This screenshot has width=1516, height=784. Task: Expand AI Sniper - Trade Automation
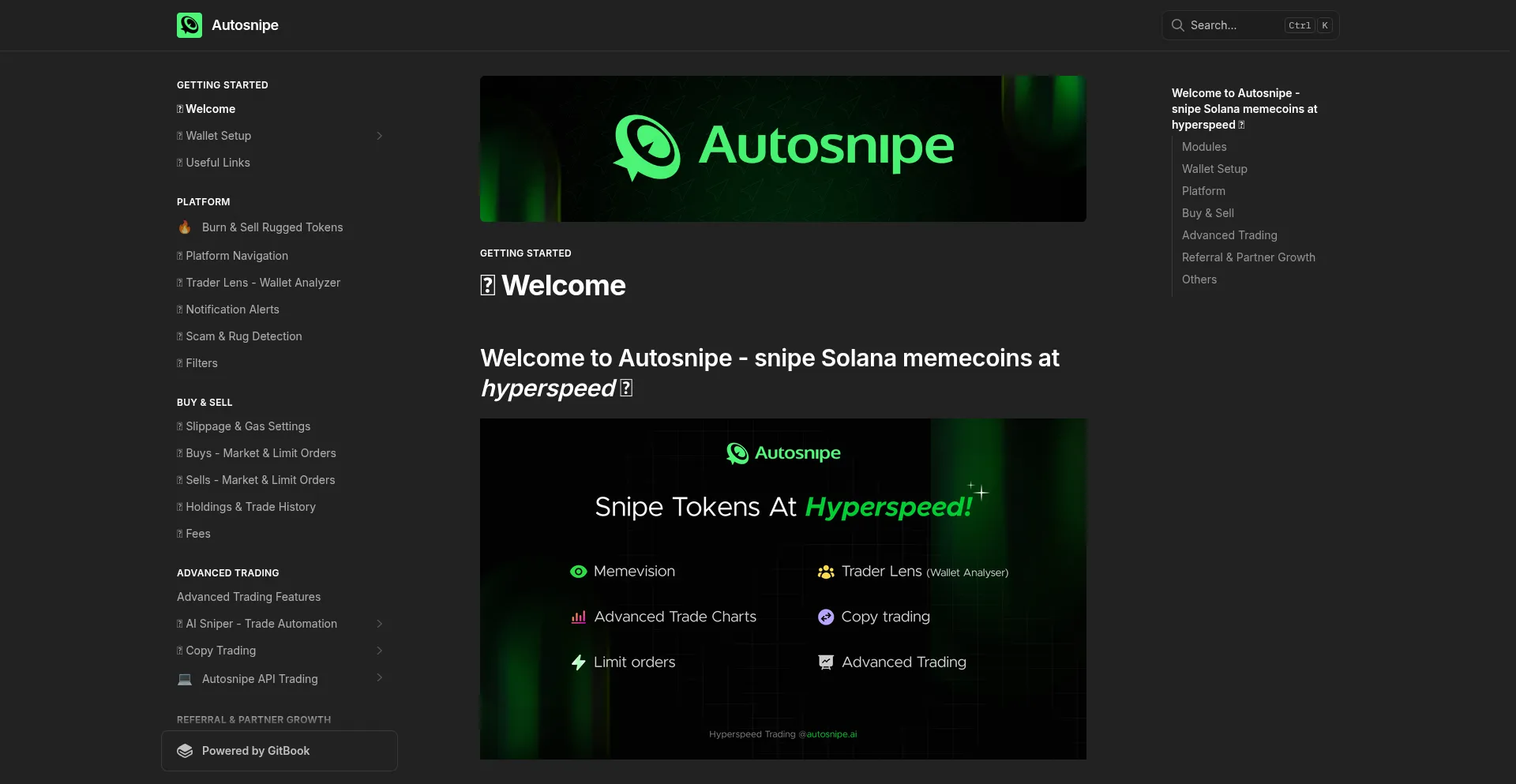(380, 624)
